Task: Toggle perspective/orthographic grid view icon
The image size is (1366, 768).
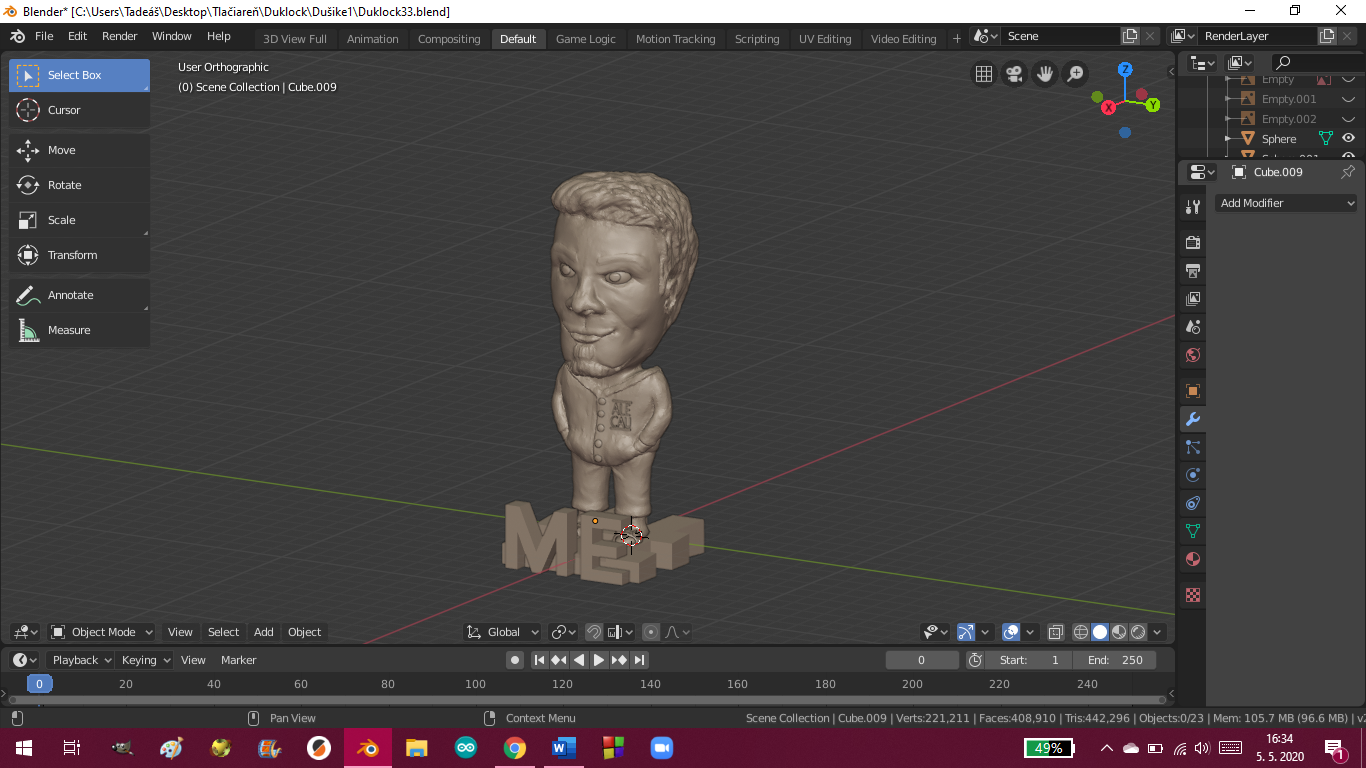Action: tap(984, 74)
